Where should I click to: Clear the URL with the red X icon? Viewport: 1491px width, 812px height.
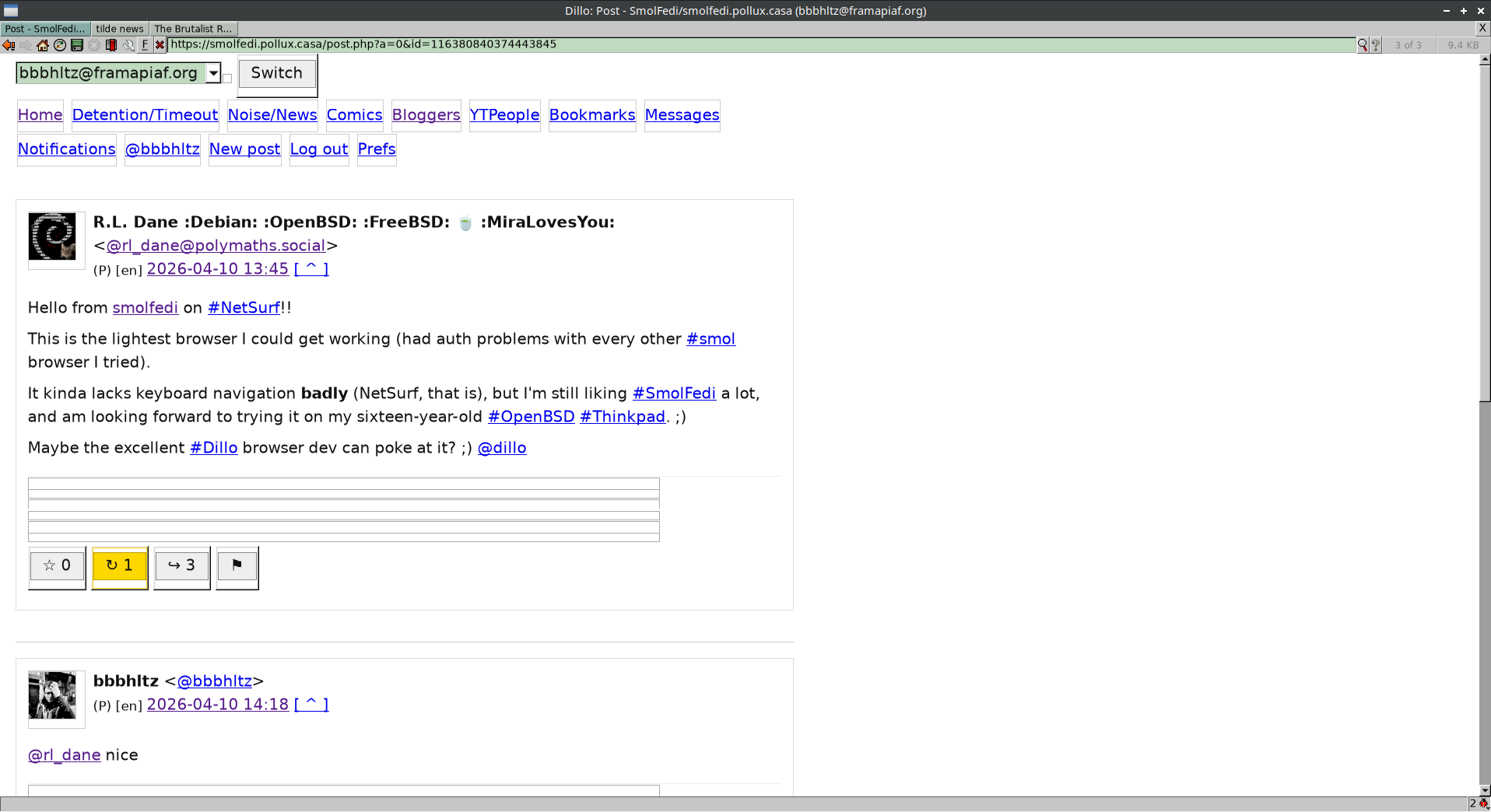coord(160,45)
